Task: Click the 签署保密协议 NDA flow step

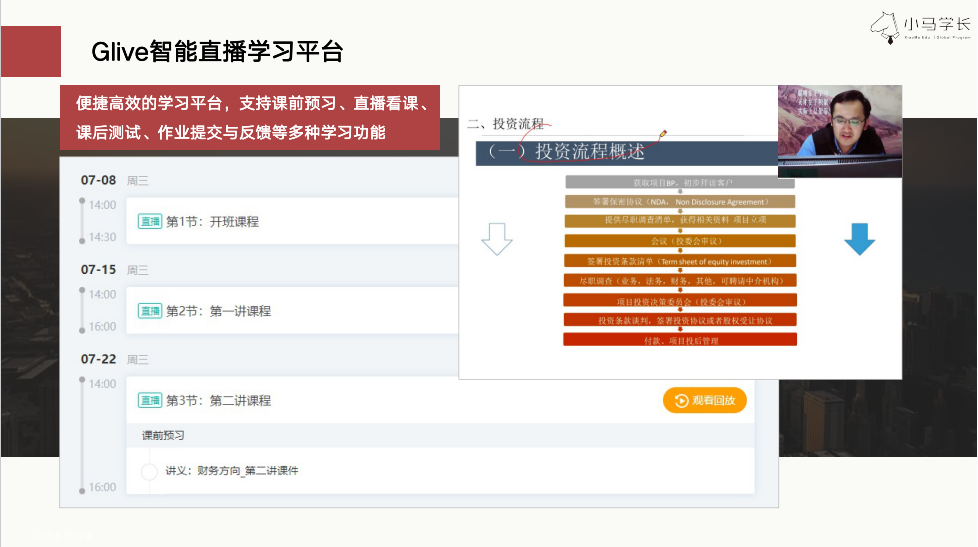Action: 680,201
